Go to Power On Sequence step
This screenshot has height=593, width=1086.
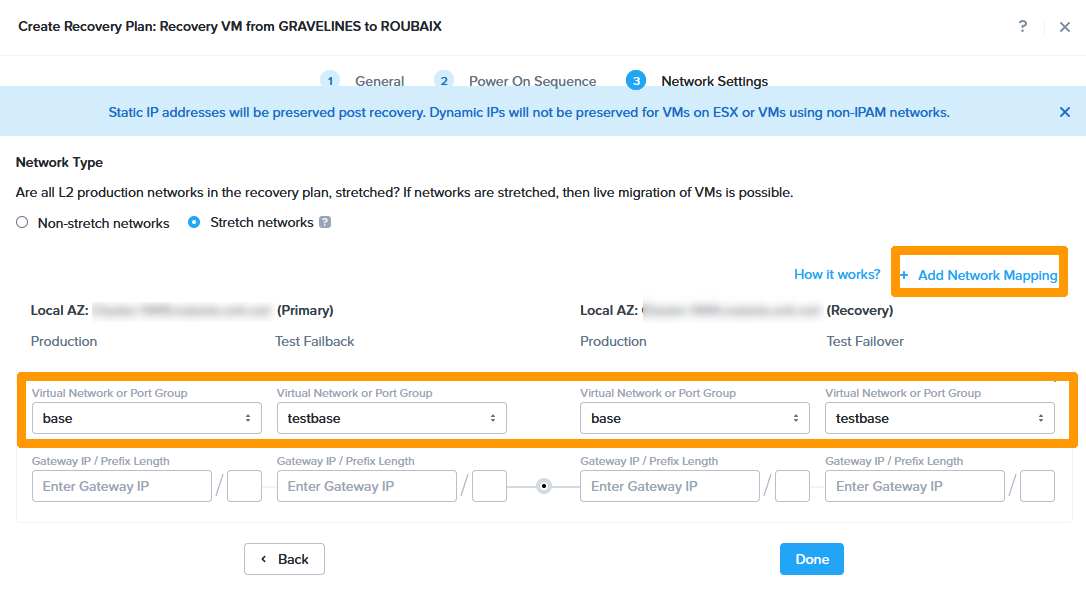point(532,81)
